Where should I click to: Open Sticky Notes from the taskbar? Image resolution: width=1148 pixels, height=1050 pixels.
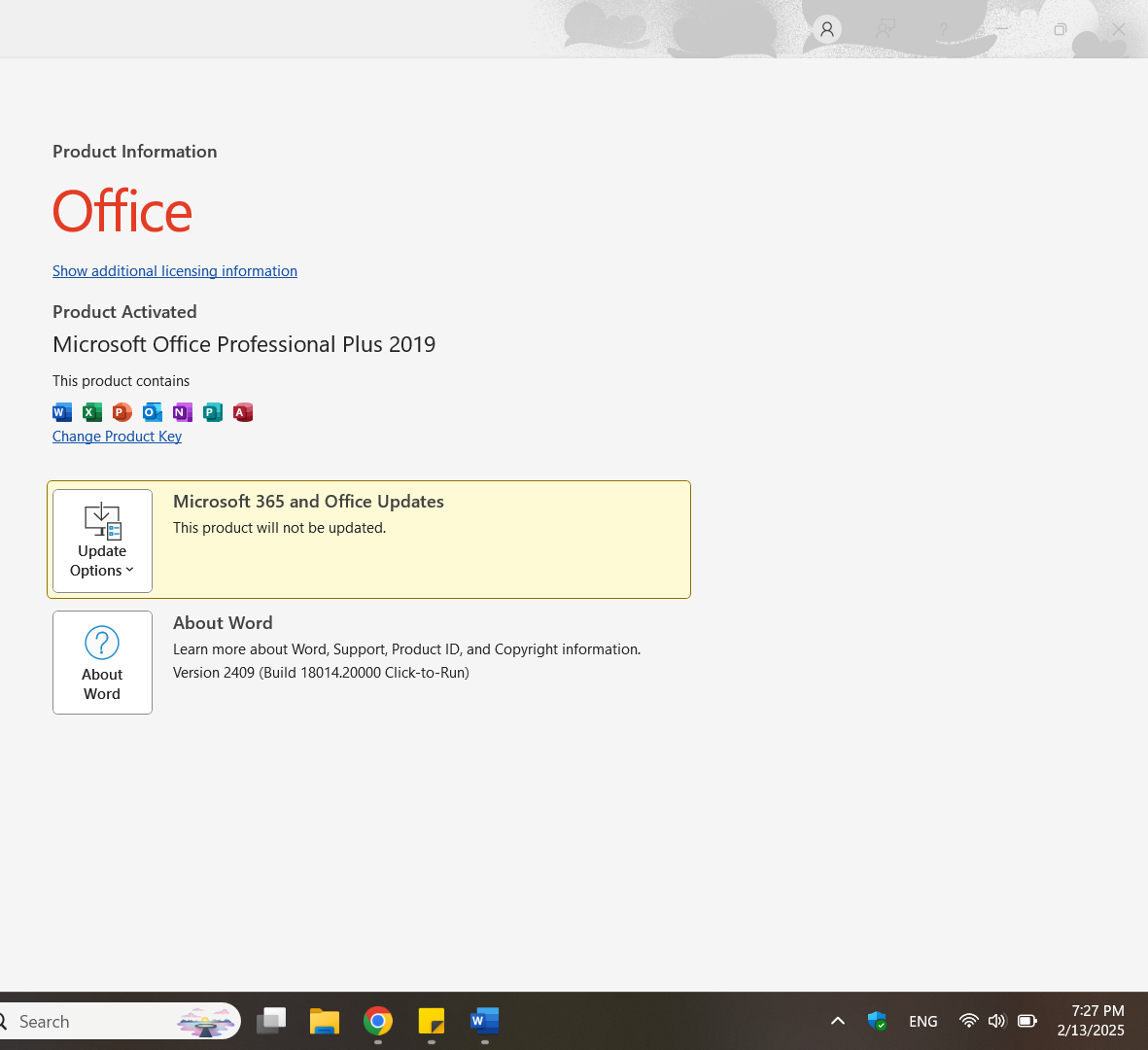click(x=432, y=1021)
